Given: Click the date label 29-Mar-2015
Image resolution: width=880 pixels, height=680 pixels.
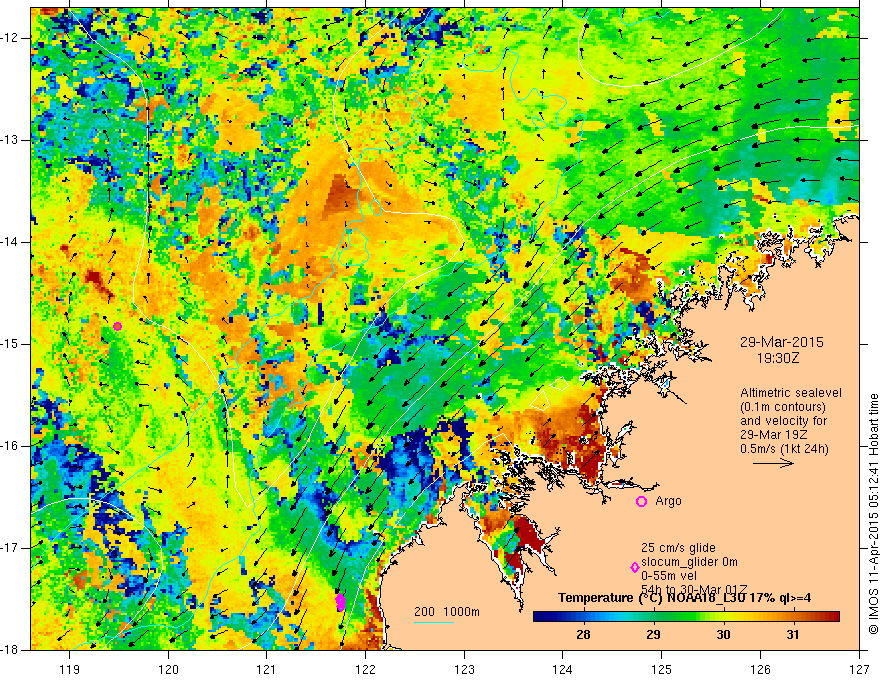Looking at the screenshot, I should click(x=782, y=342).
